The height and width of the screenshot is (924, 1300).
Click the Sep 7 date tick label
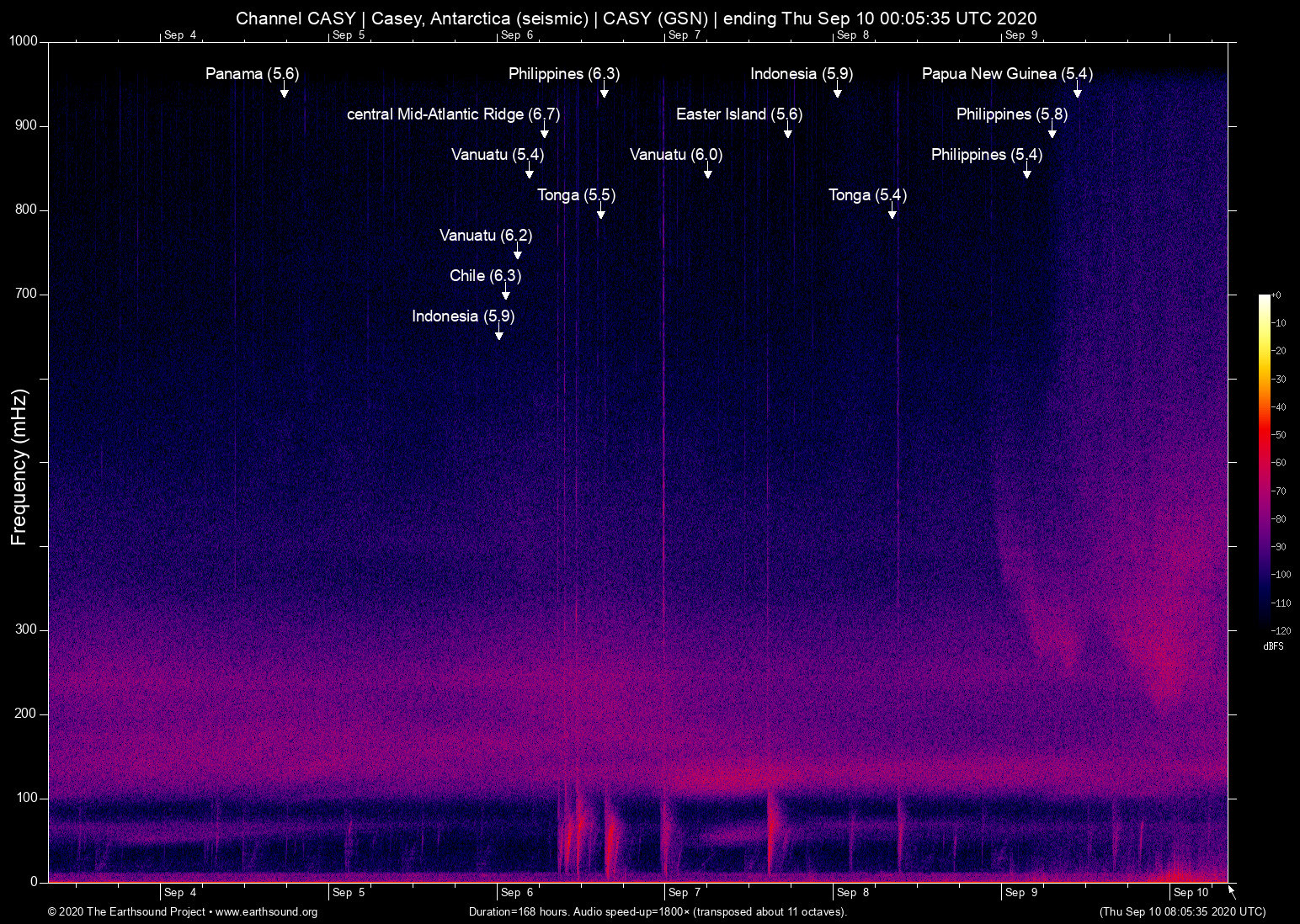[x=684, y=892]
